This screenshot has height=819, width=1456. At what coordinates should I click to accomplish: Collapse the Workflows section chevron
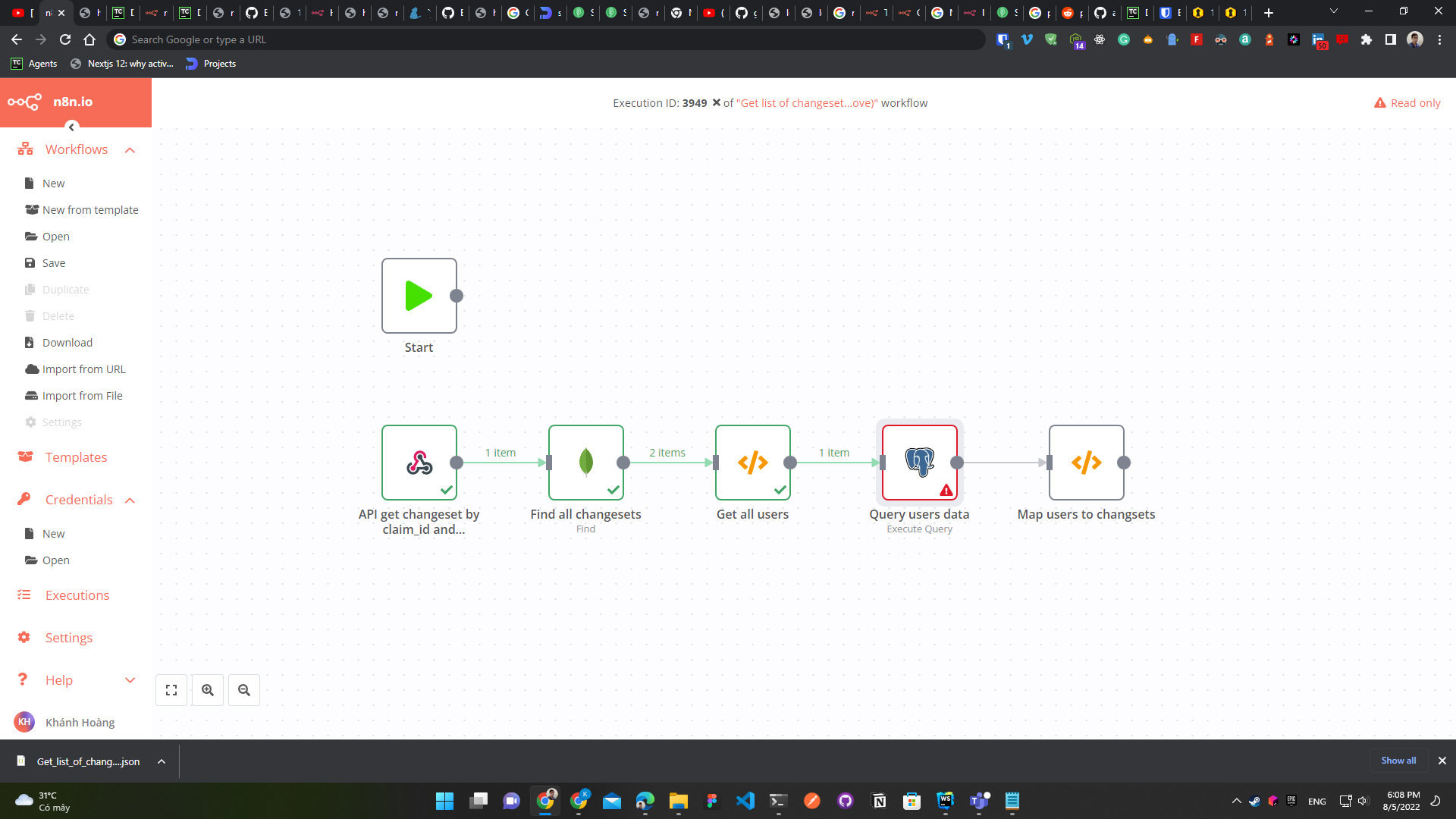click(x=130, y=150)
